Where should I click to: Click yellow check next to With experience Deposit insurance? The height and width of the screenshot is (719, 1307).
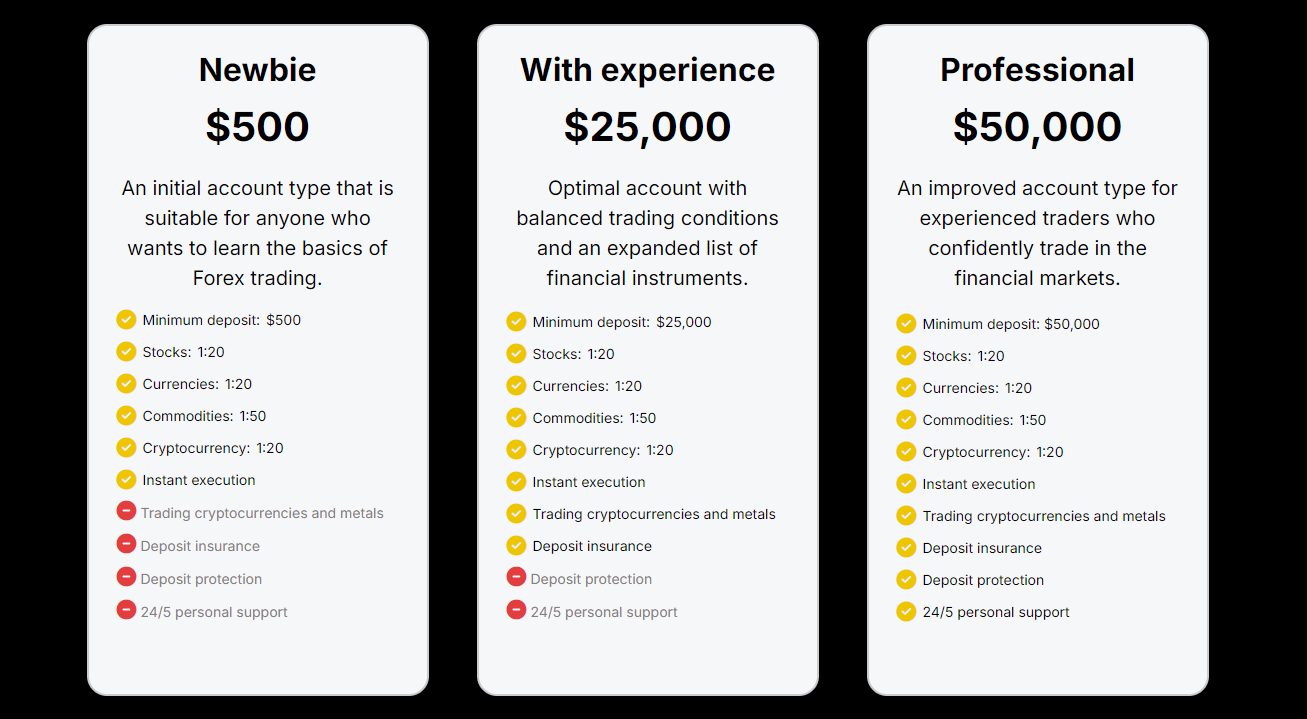(x=516, y=545)
